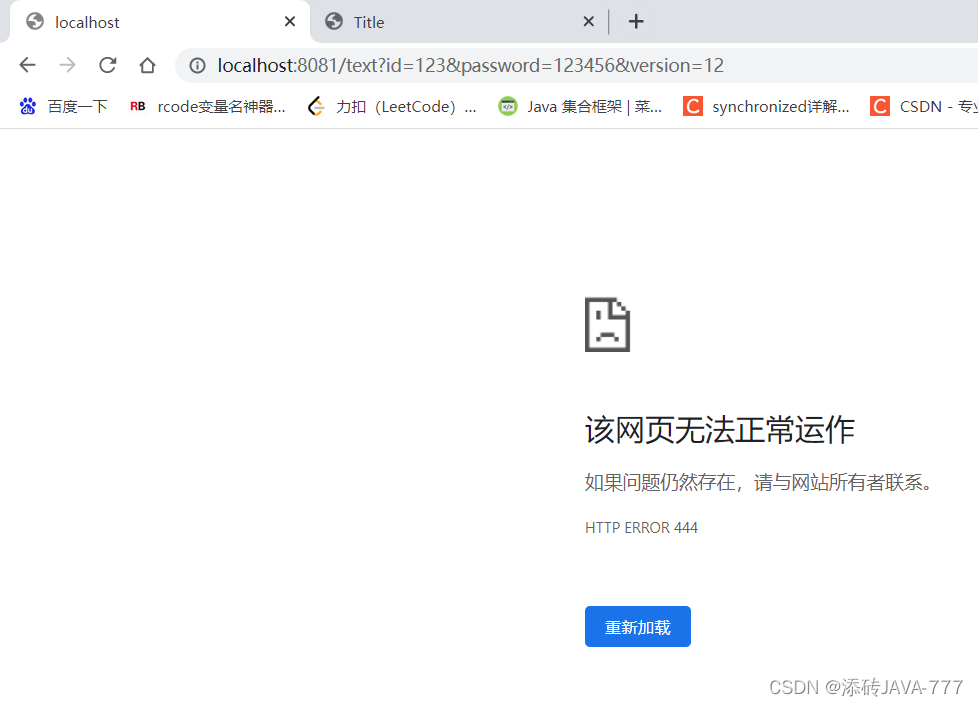Image resolution: width=978 pixels, height=706 pixels.
Task: View site information icon in address bar
Action: pyautogui.click(x=197, y=65)
